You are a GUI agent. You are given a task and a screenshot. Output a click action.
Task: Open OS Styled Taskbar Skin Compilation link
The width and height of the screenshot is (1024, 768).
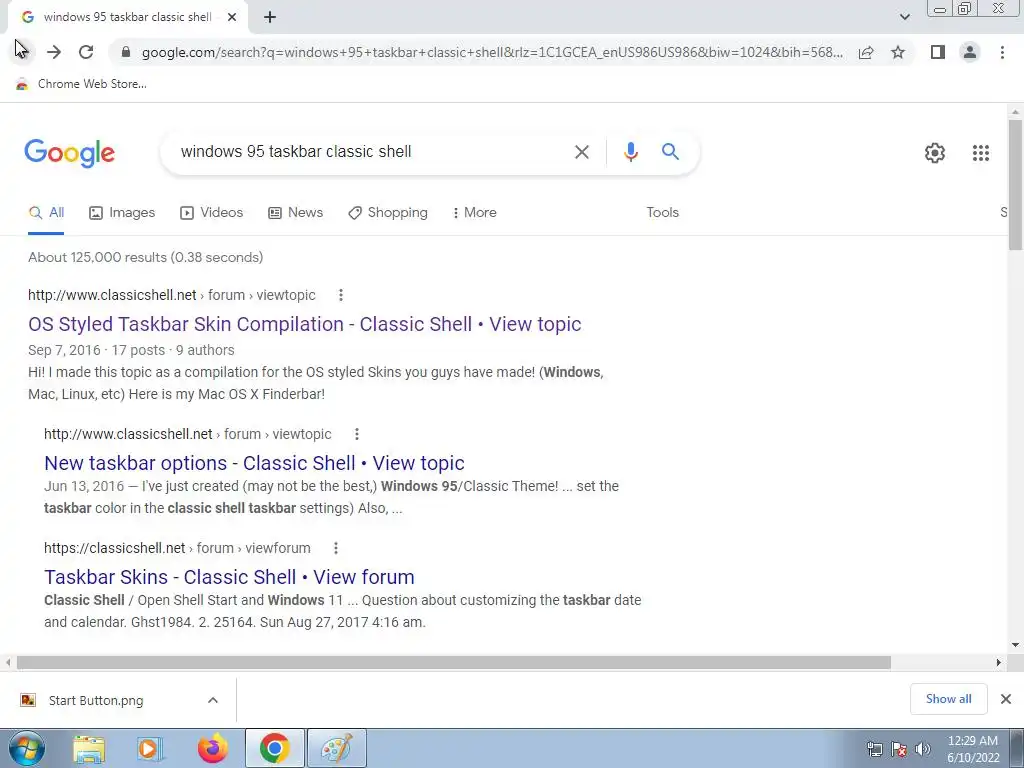point(304,324)
